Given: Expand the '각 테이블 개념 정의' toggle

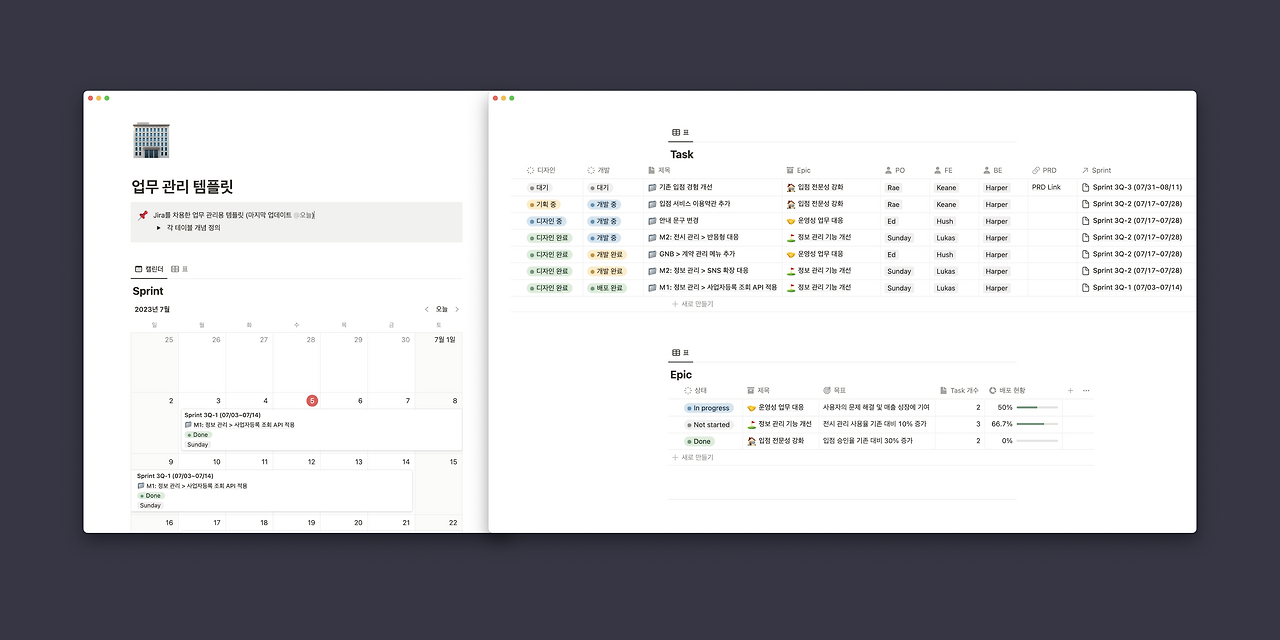Looking at the screenshot, I should coord(158,228).
